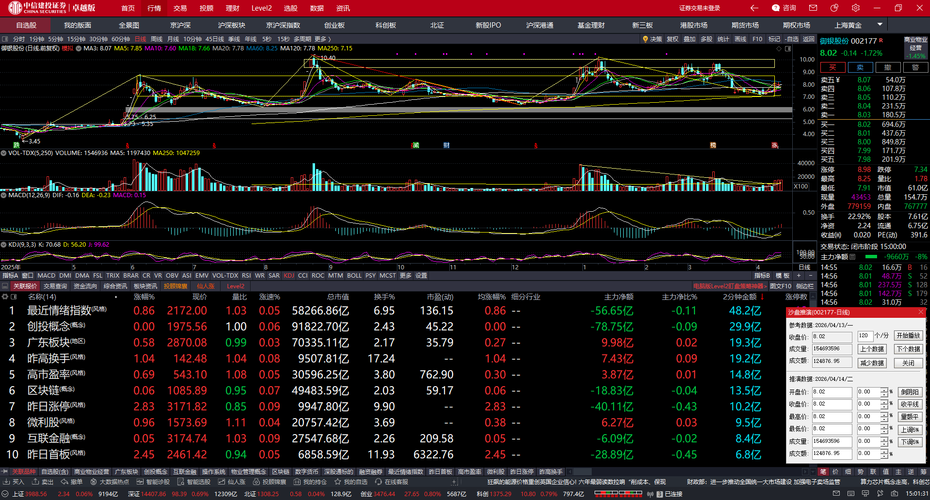Open 智能选股 in bottom toolbar
This screenshot has height=500, width=930.
(x=194, y=482)
